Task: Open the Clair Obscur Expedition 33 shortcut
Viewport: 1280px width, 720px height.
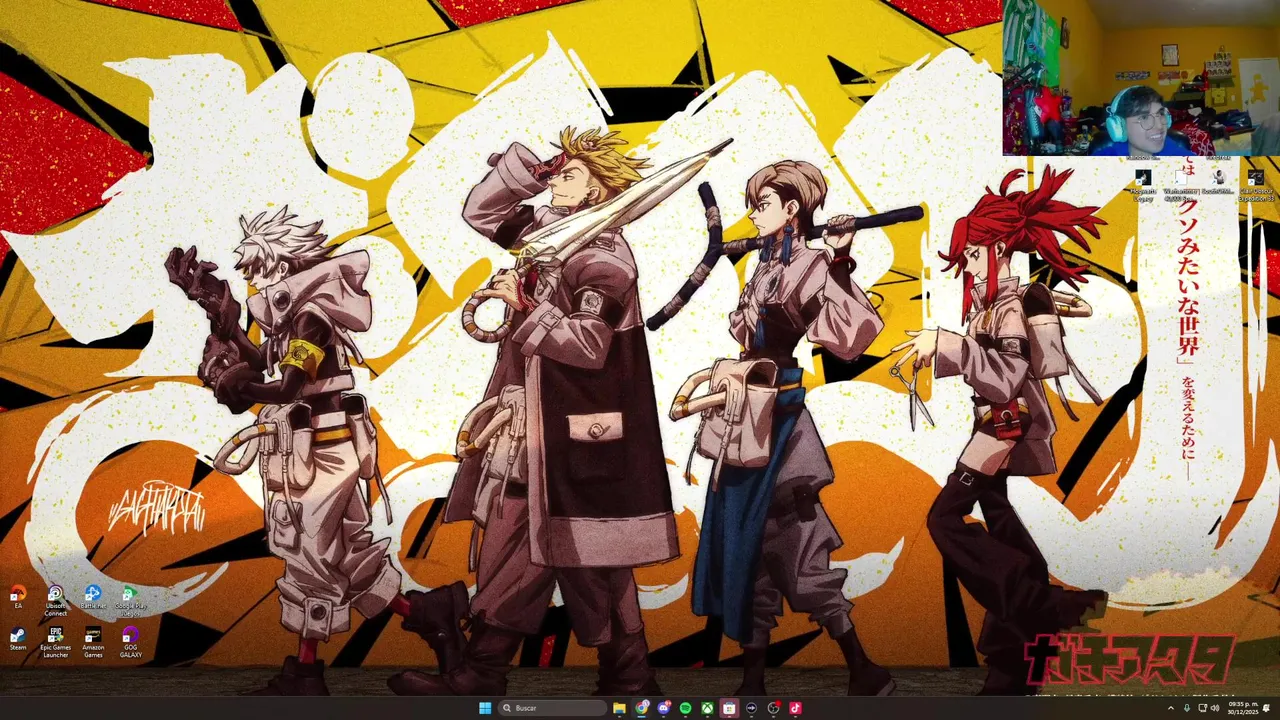Action: tap(1256, 186)
